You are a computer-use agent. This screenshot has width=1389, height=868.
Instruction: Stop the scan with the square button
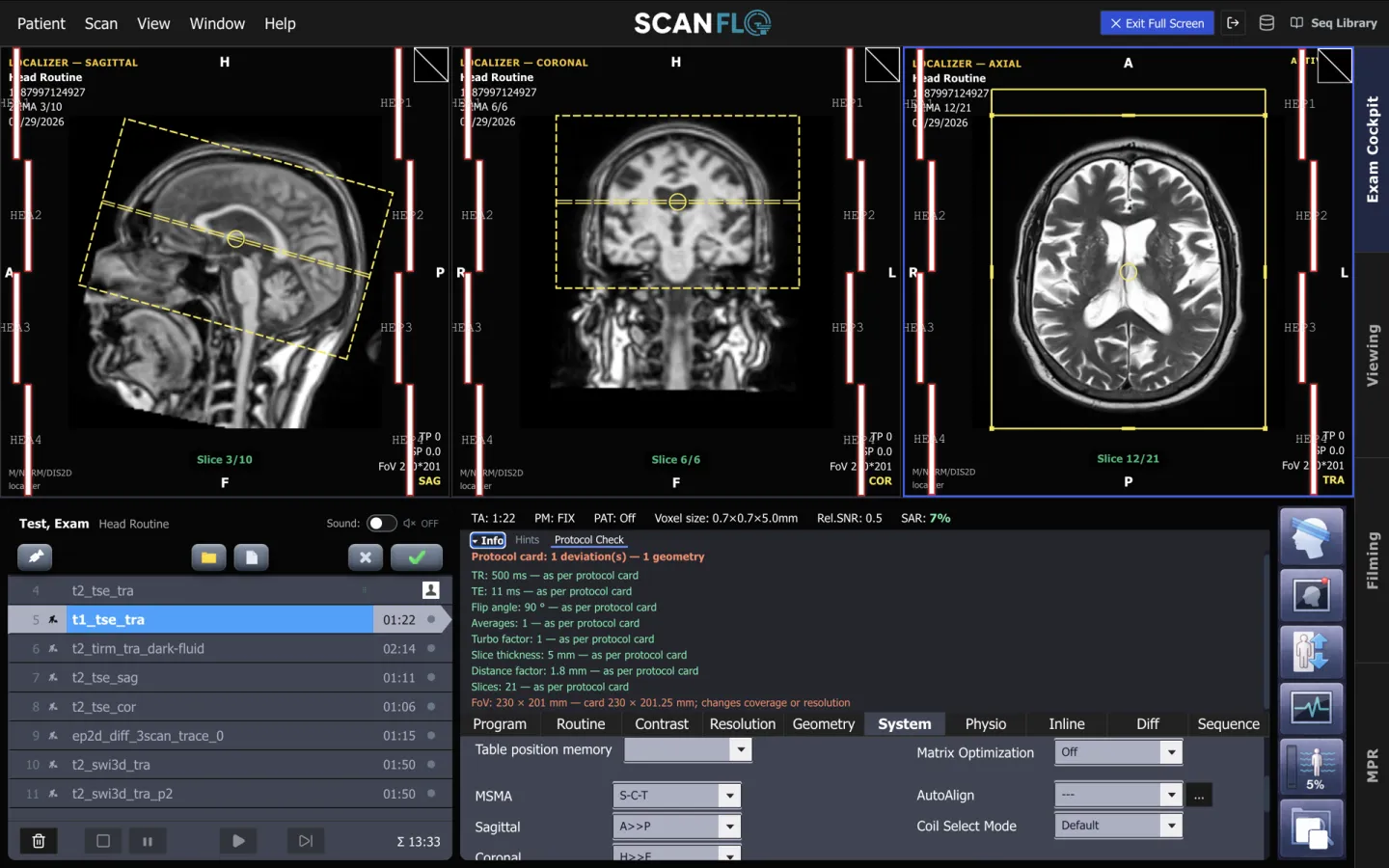[103, 841]
